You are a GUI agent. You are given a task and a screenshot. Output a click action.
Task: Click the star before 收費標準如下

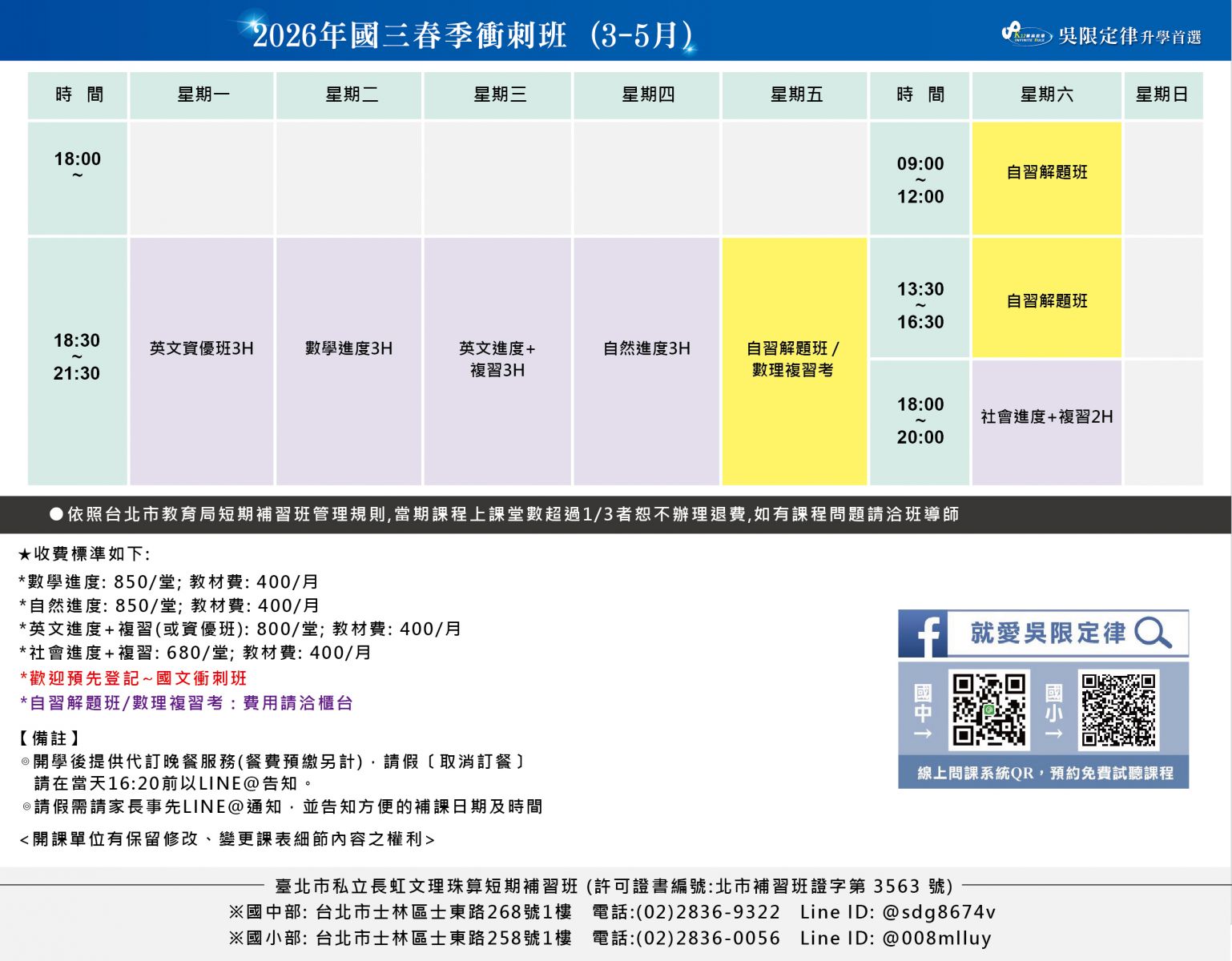point(24,554)
